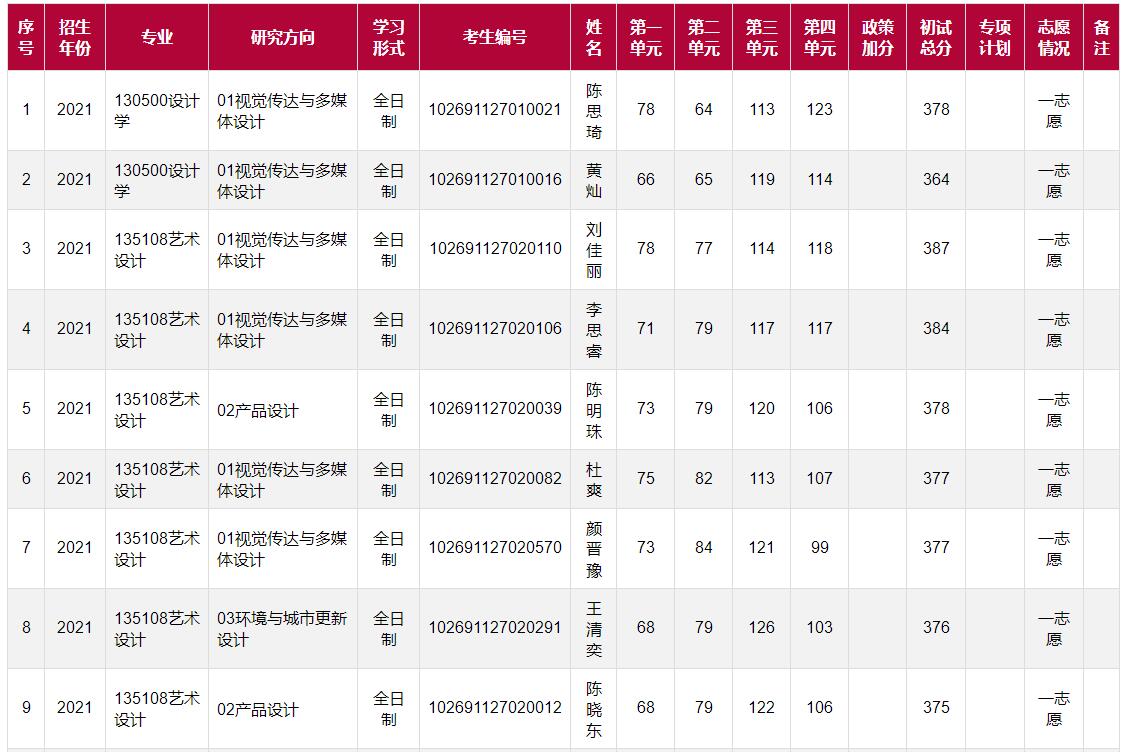The height and width of the screenshot is (752, 1128).
Task: Click 03环境与城市更新设计 research direction cell
Action: click(282, 629)
